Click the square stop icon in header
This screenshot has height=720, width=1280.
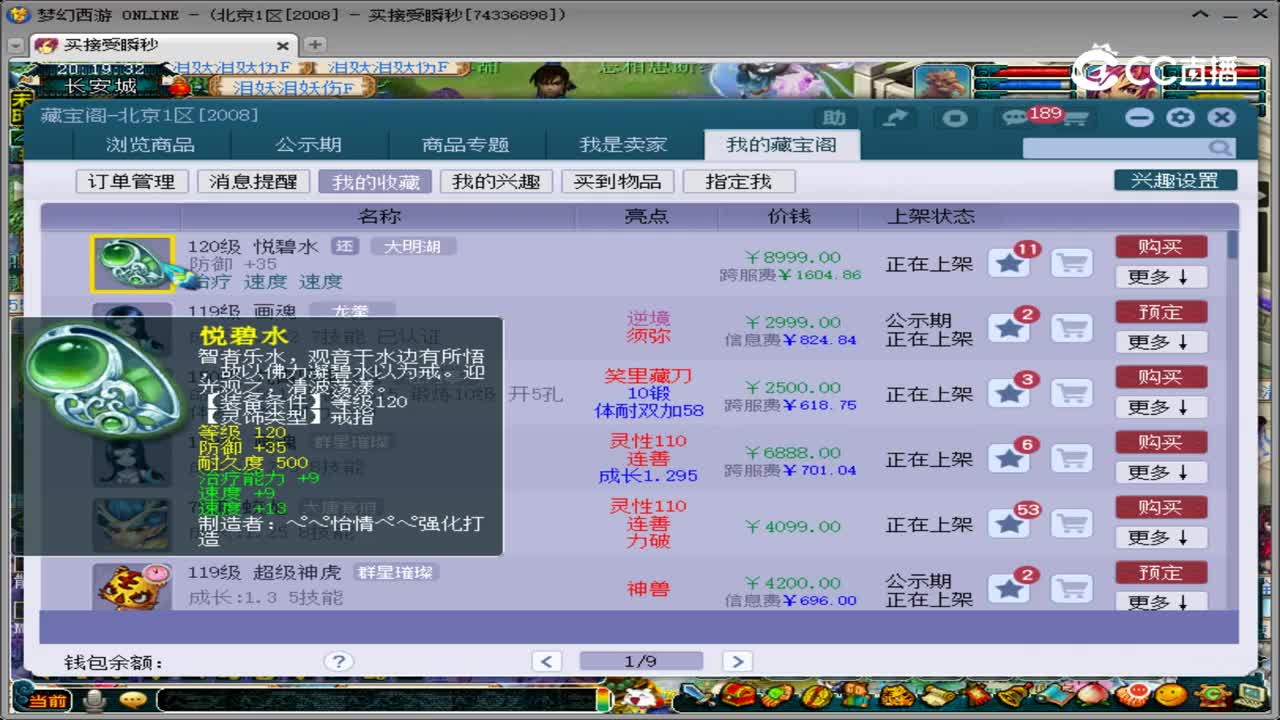(955, 118)
